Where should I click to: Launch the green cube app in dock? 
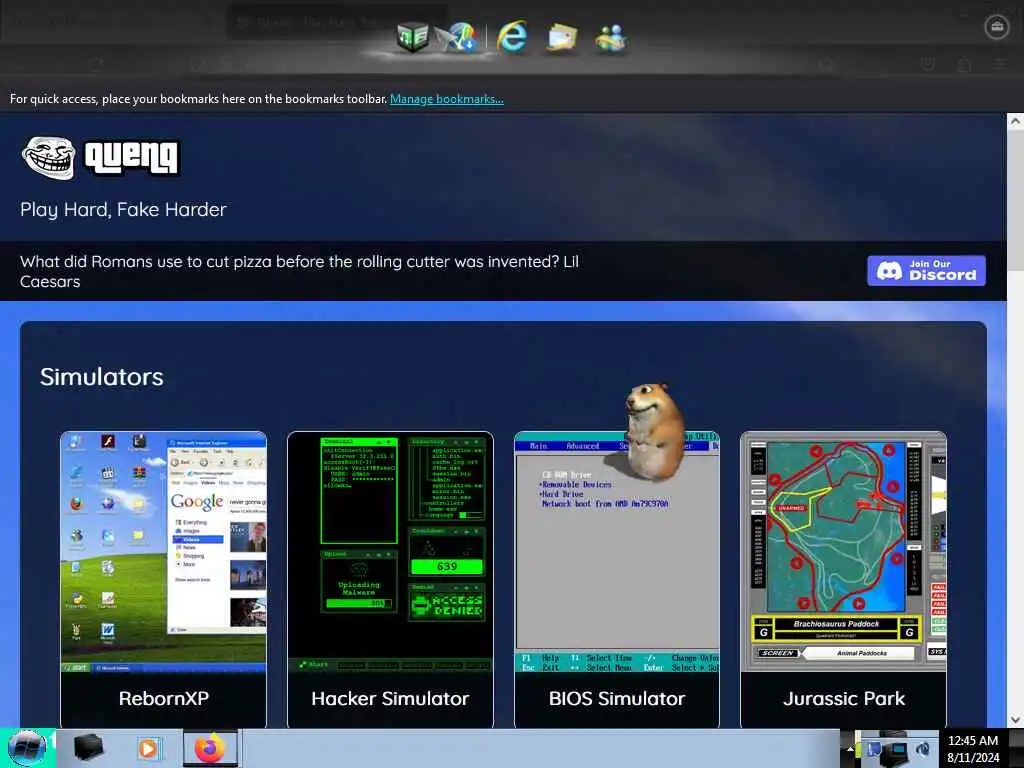pyautogui.click(x=413, y=36)
